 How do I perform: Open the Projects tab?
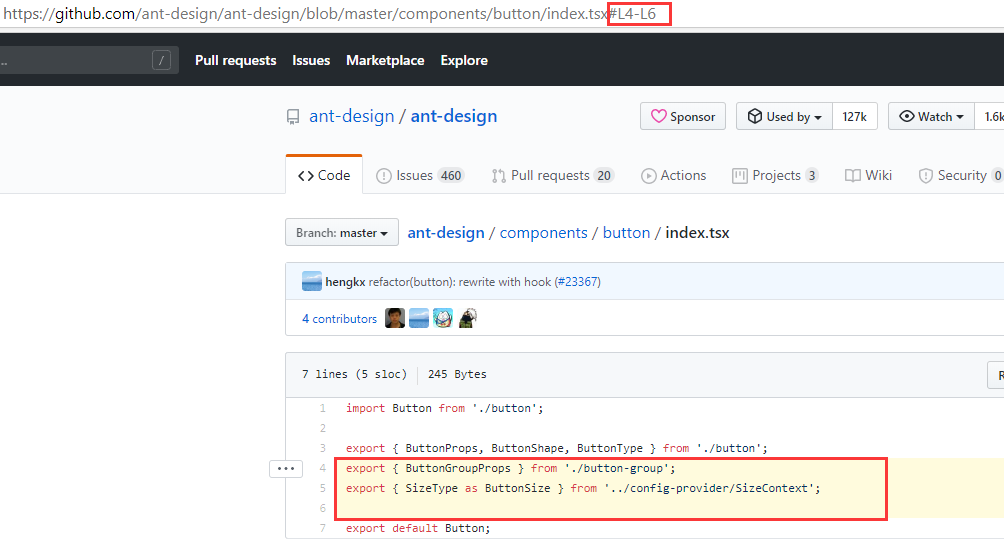[775, 175]
